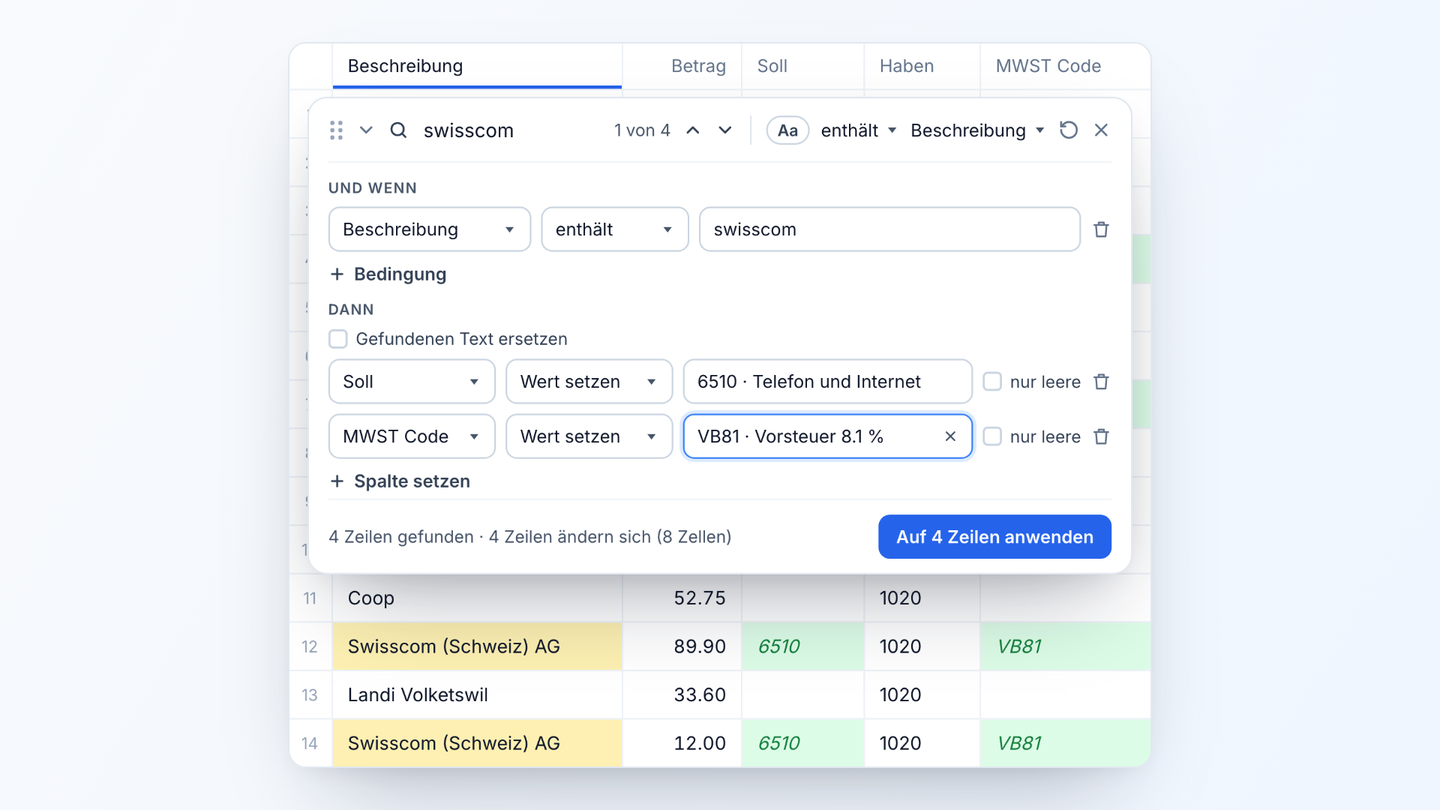Click the '1 von 4' match counter
Viewport: 1440px width, 810px height.
(x=642, y=130)
